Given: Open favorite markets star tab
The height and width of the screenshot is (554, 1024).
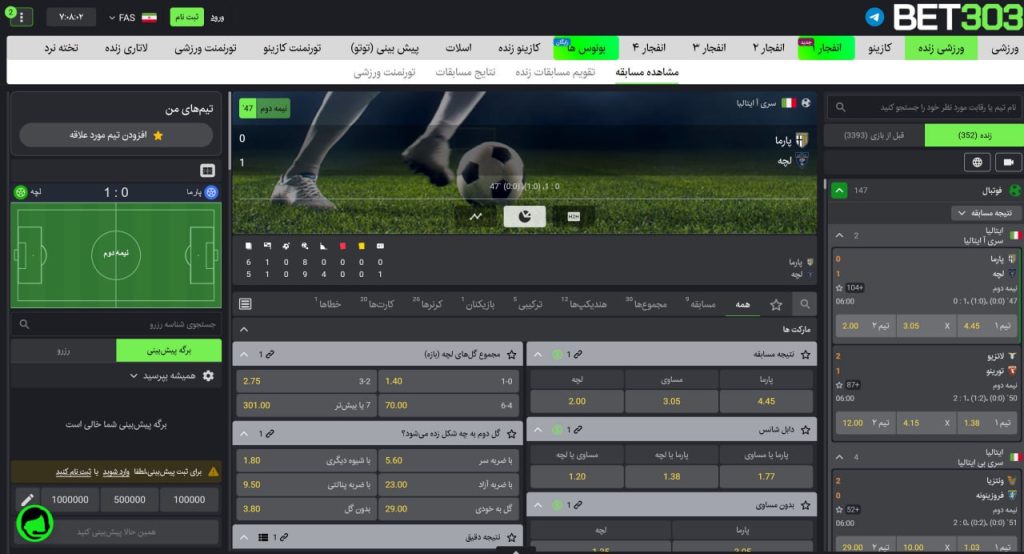Looking at the screenshot, I should tap(776, 304).
